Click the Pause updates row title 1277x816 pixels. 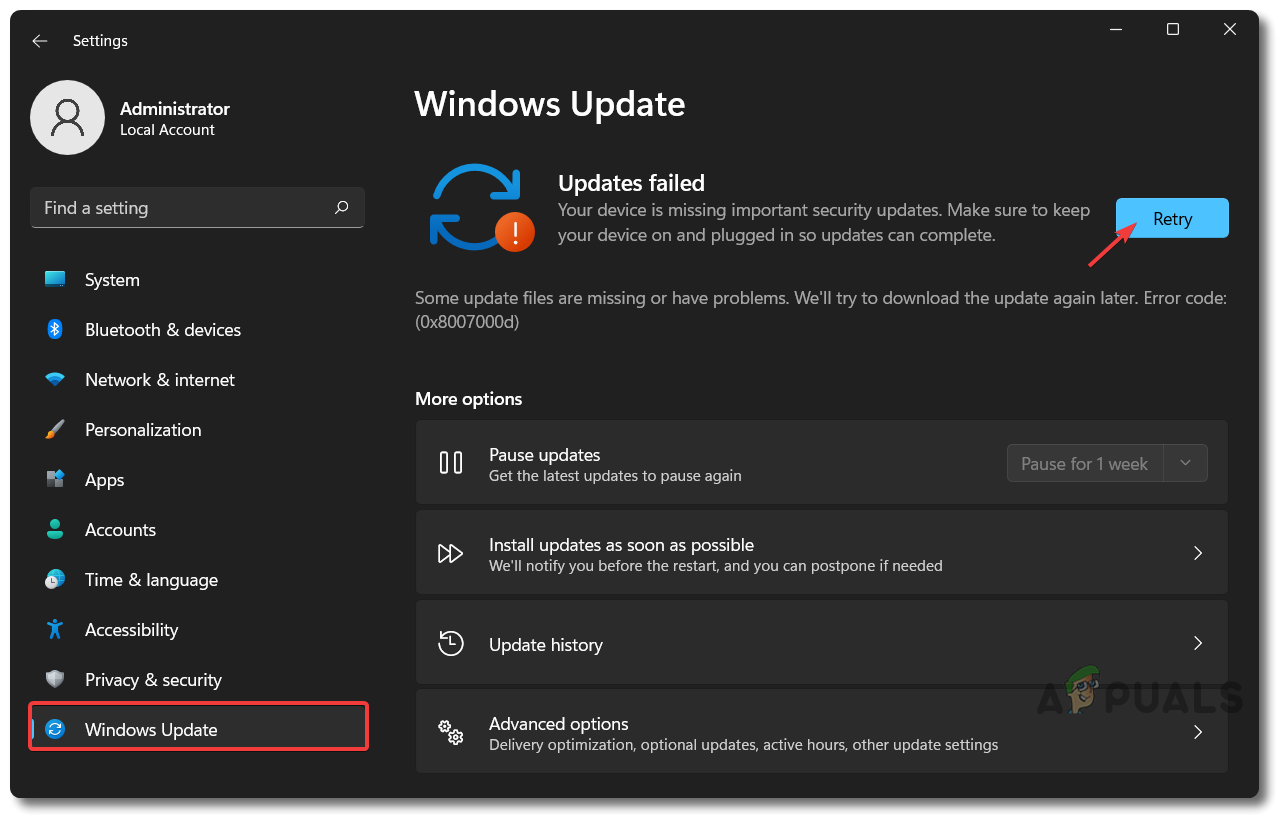tap(545, 455)
